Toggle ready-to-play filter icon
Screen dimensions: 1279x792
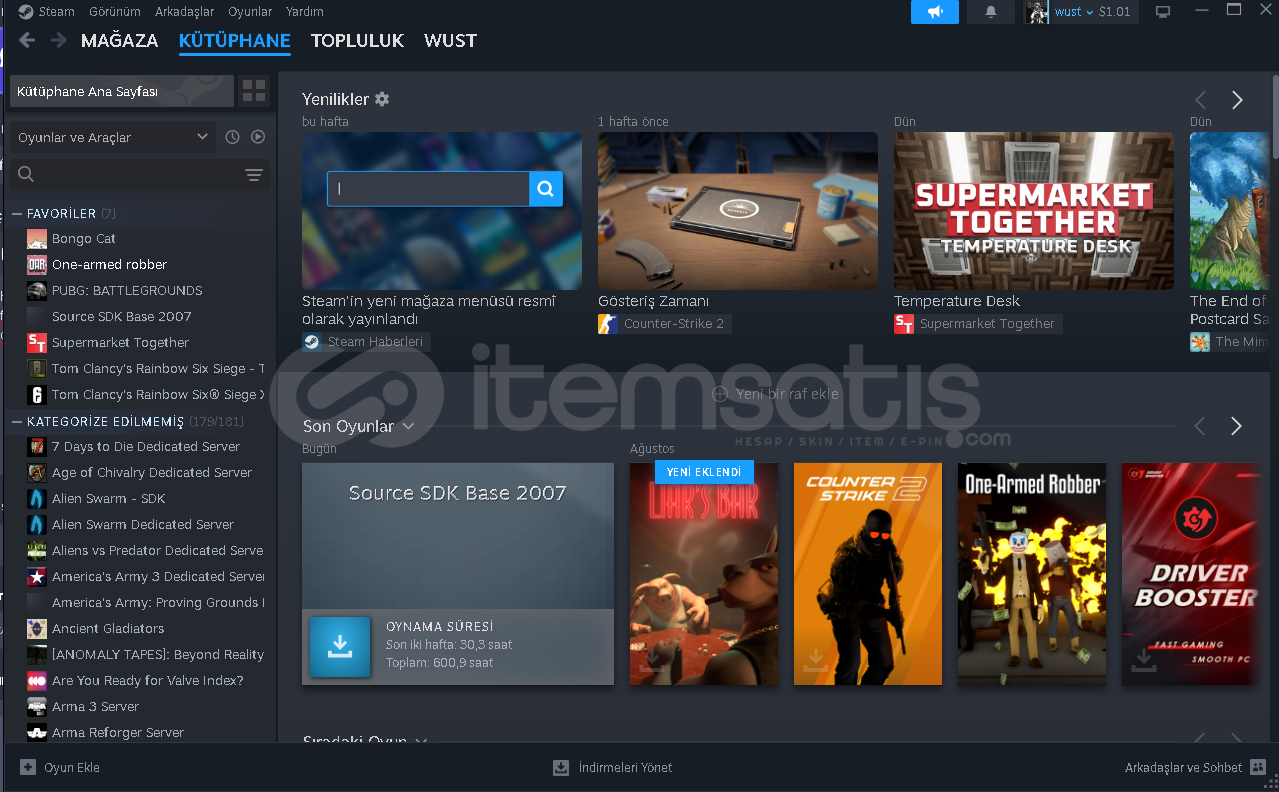[x=258, y=137]
